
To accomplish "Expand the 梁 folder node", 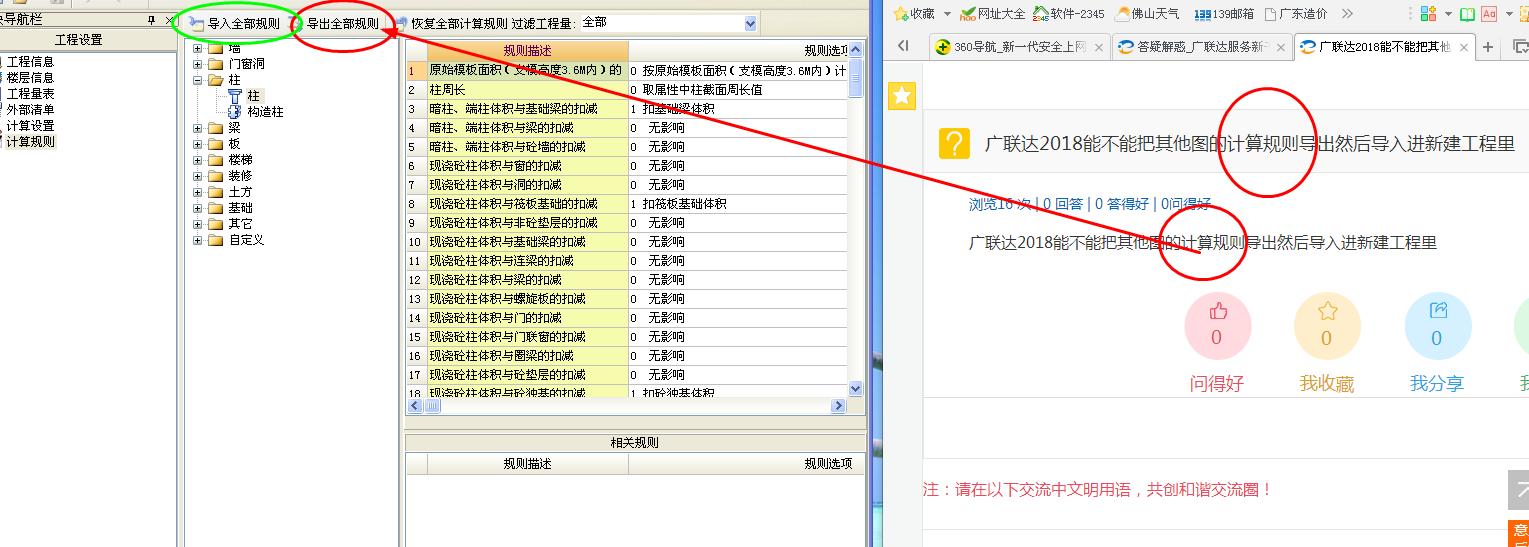I will pyautogui.click(x=198, y=128).
